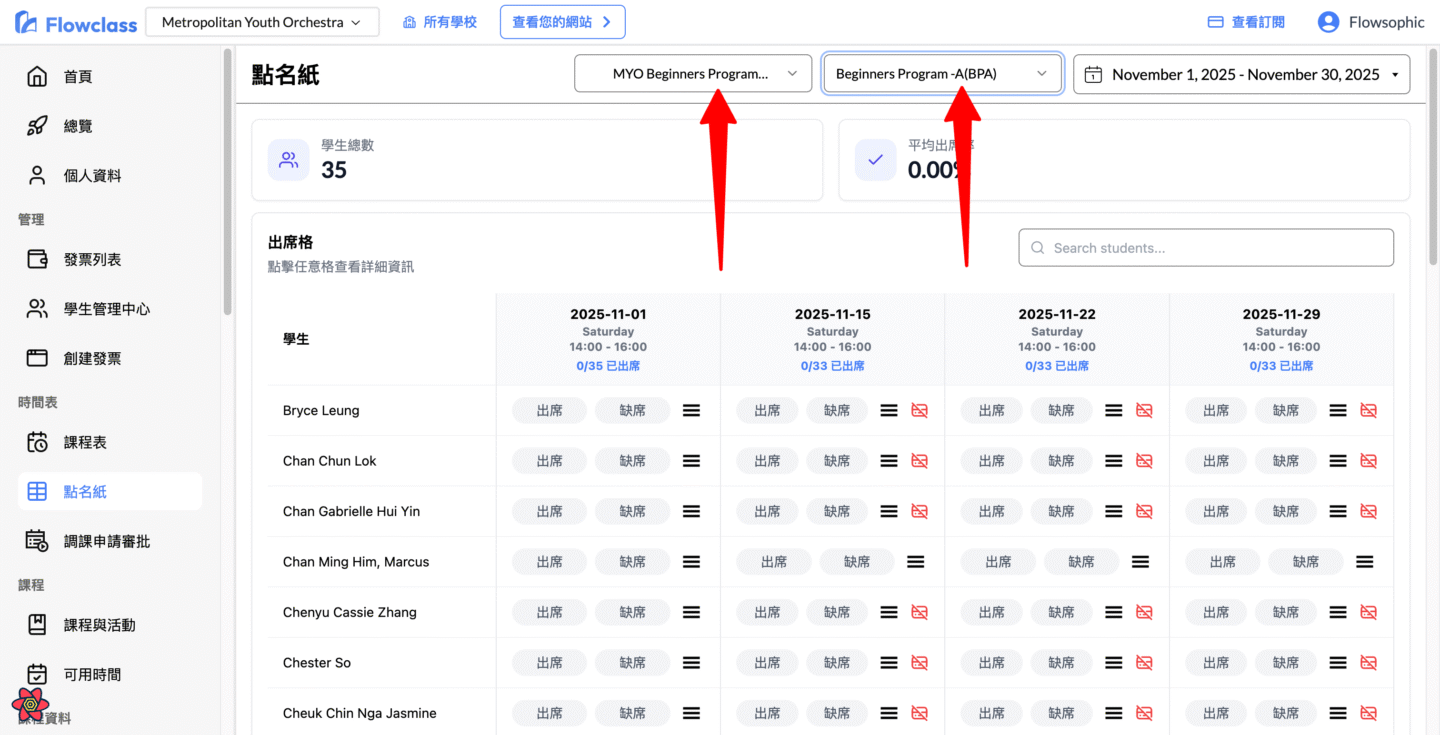Mark Chester So 出席 on 2025-11-22

pyautogui.click(x=991, y=663)
